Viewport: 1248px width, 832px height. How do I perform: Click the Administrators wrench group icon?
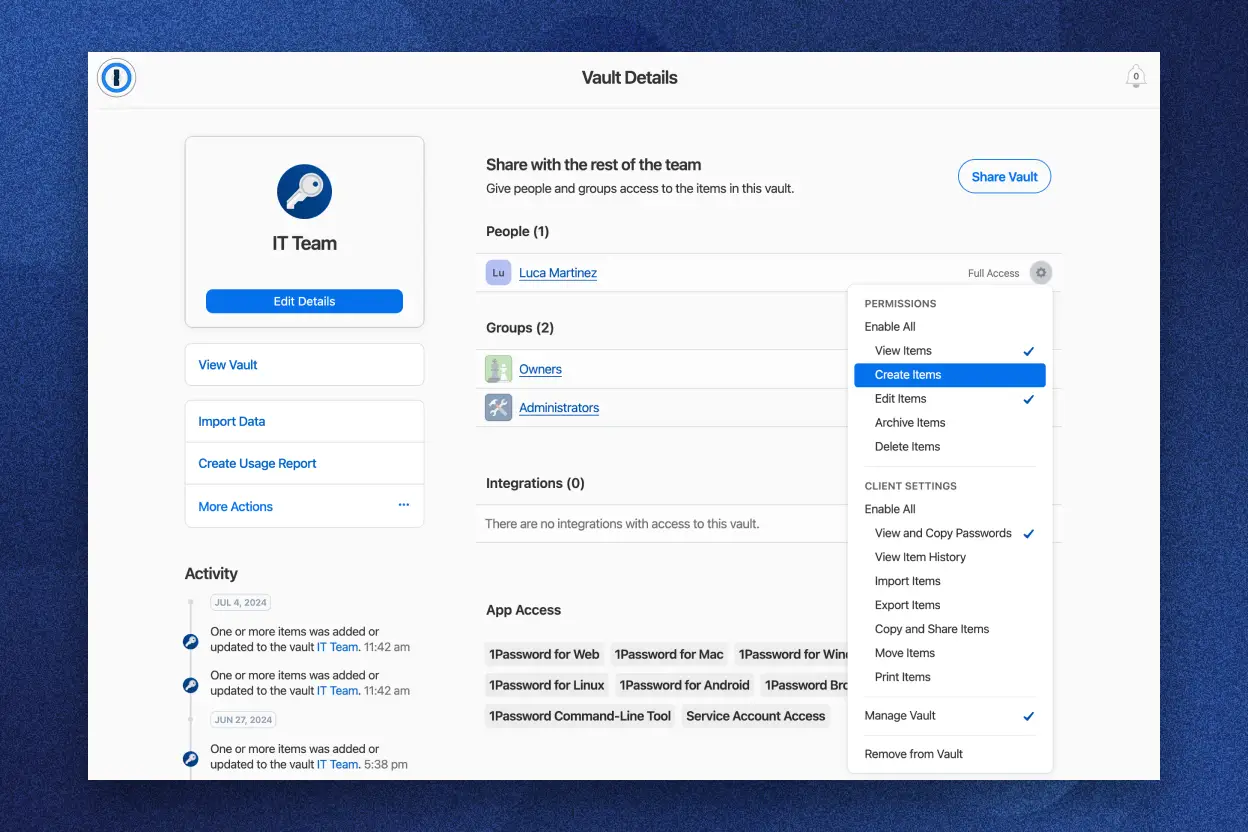(x=498, y=407)
